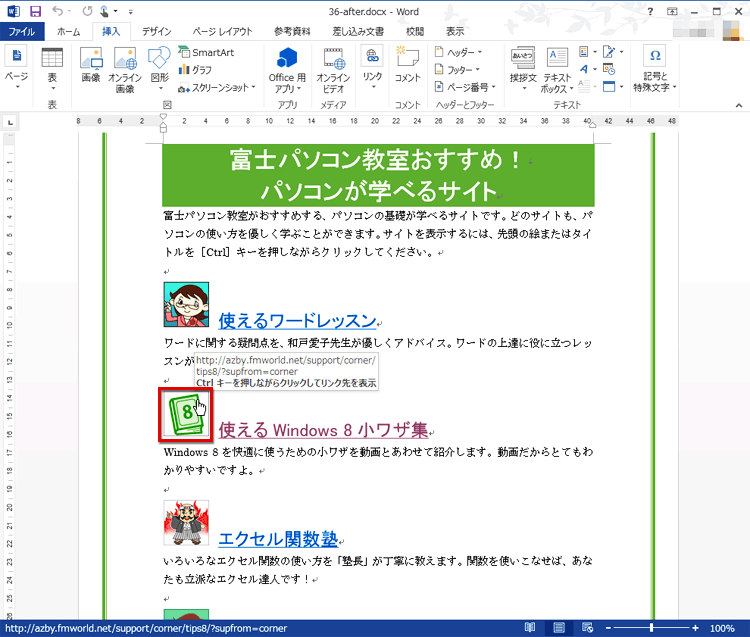This screenshot has width=750, height=637.
Task: Open the リンク links menu
Action: click(372, 68)
